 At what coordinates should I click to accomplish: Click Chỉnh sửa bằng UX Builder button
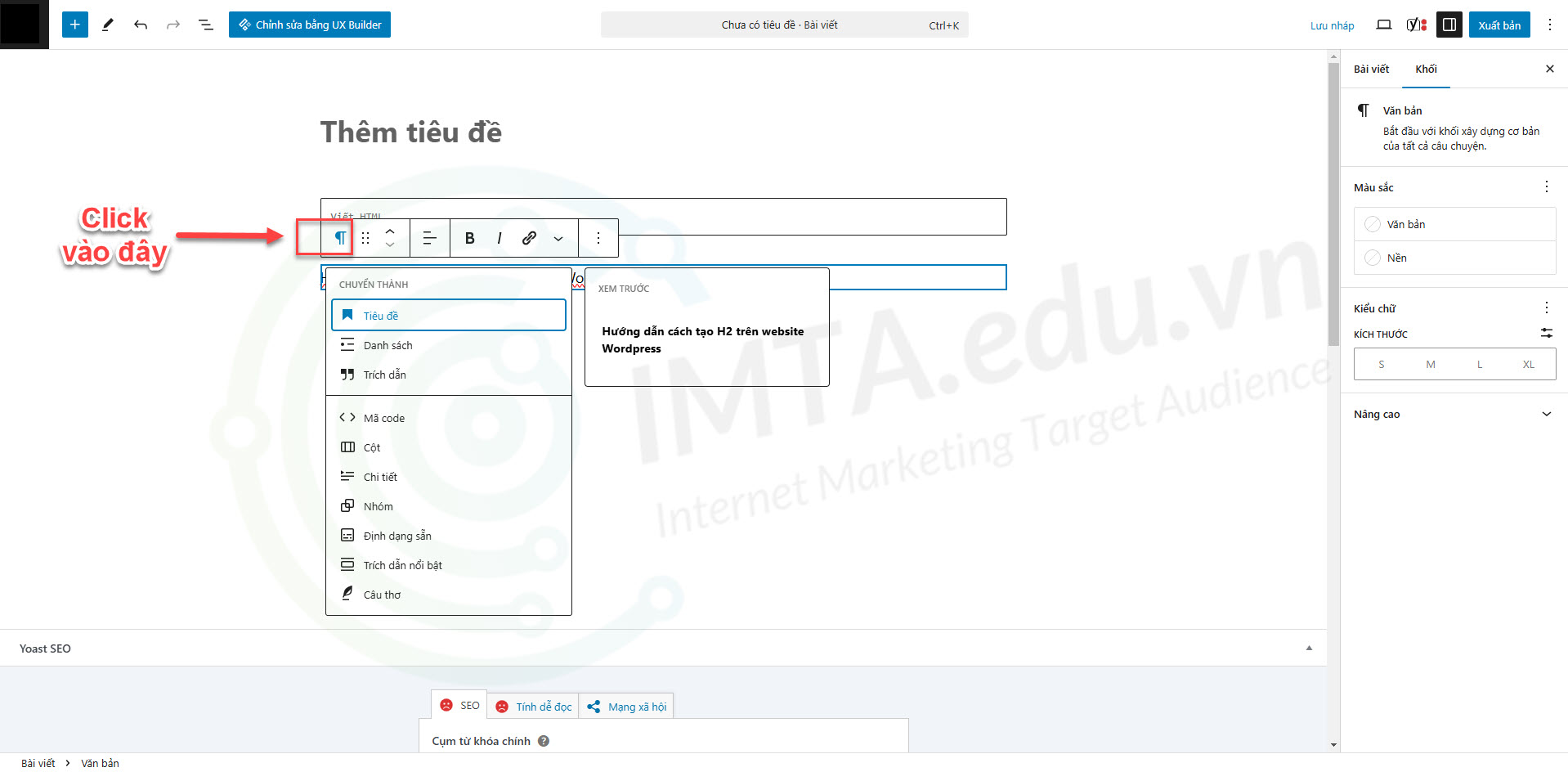pos(310,25)
